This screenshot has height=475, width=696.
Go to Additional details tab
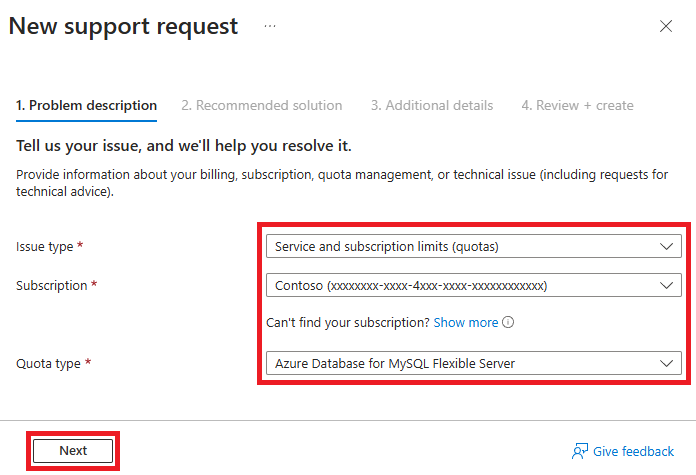432,106
